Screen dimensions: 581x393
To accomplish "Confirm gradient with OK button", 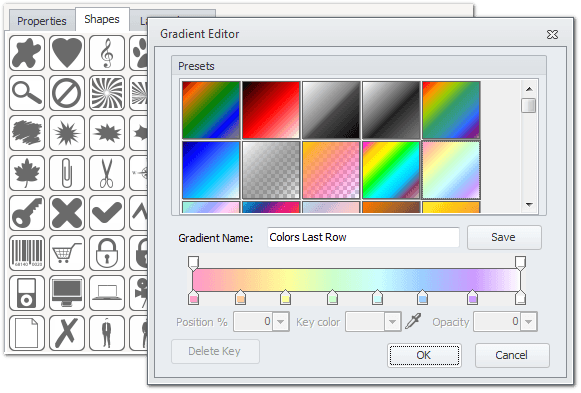I will 424,355.
